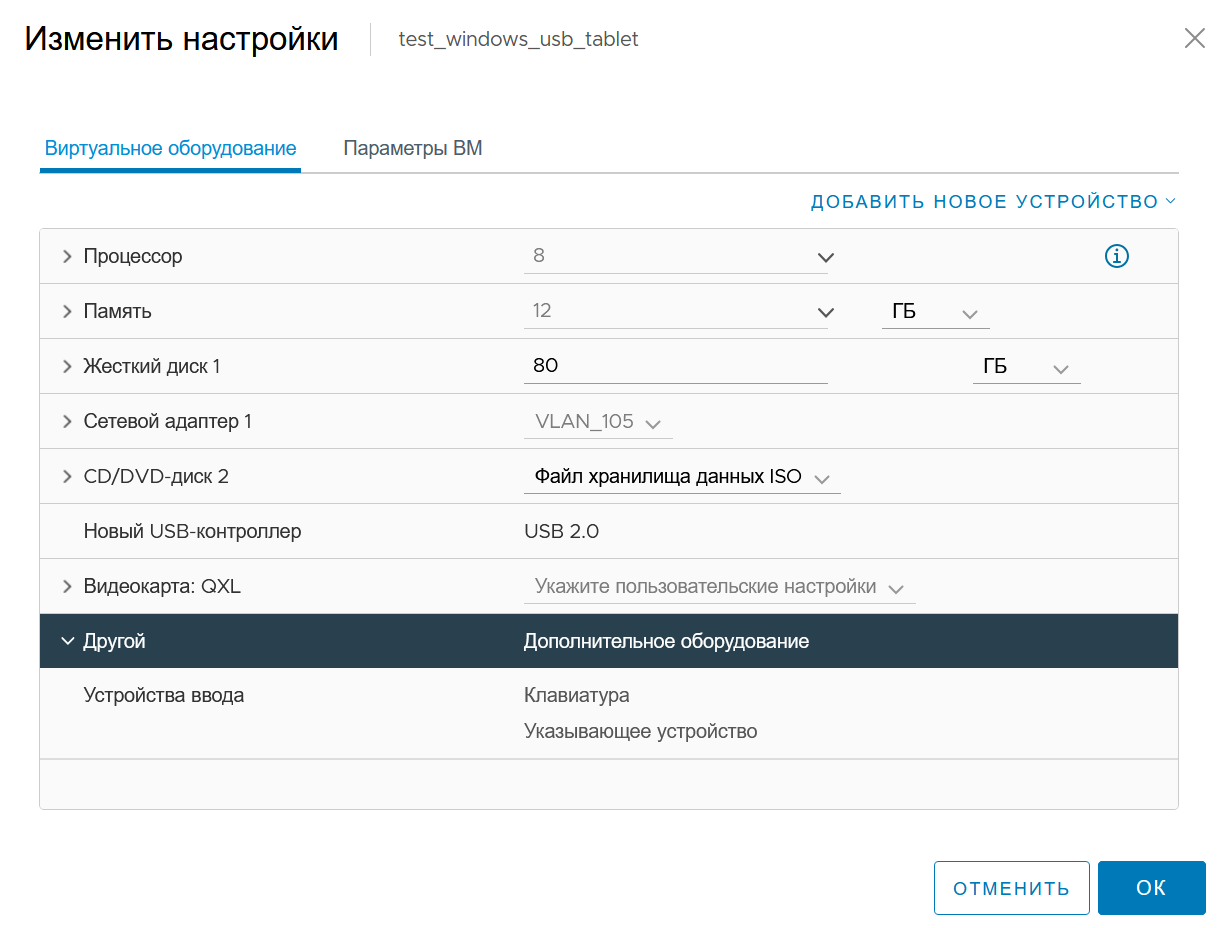Click the Указывающее устройство text
The height and width of the screenshot is (928, 1230).
[641, 731]
